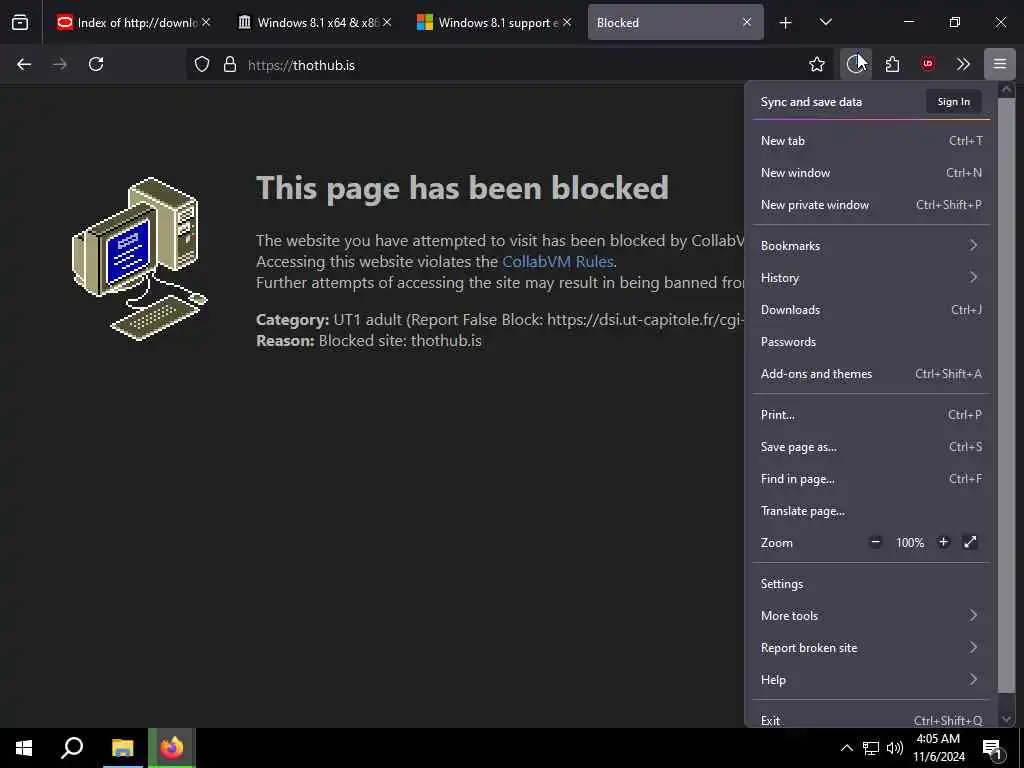Click the forward navigation arrow
Image resolution: width=1024 pixels, height=768 pixels.
tap(60, 64)
